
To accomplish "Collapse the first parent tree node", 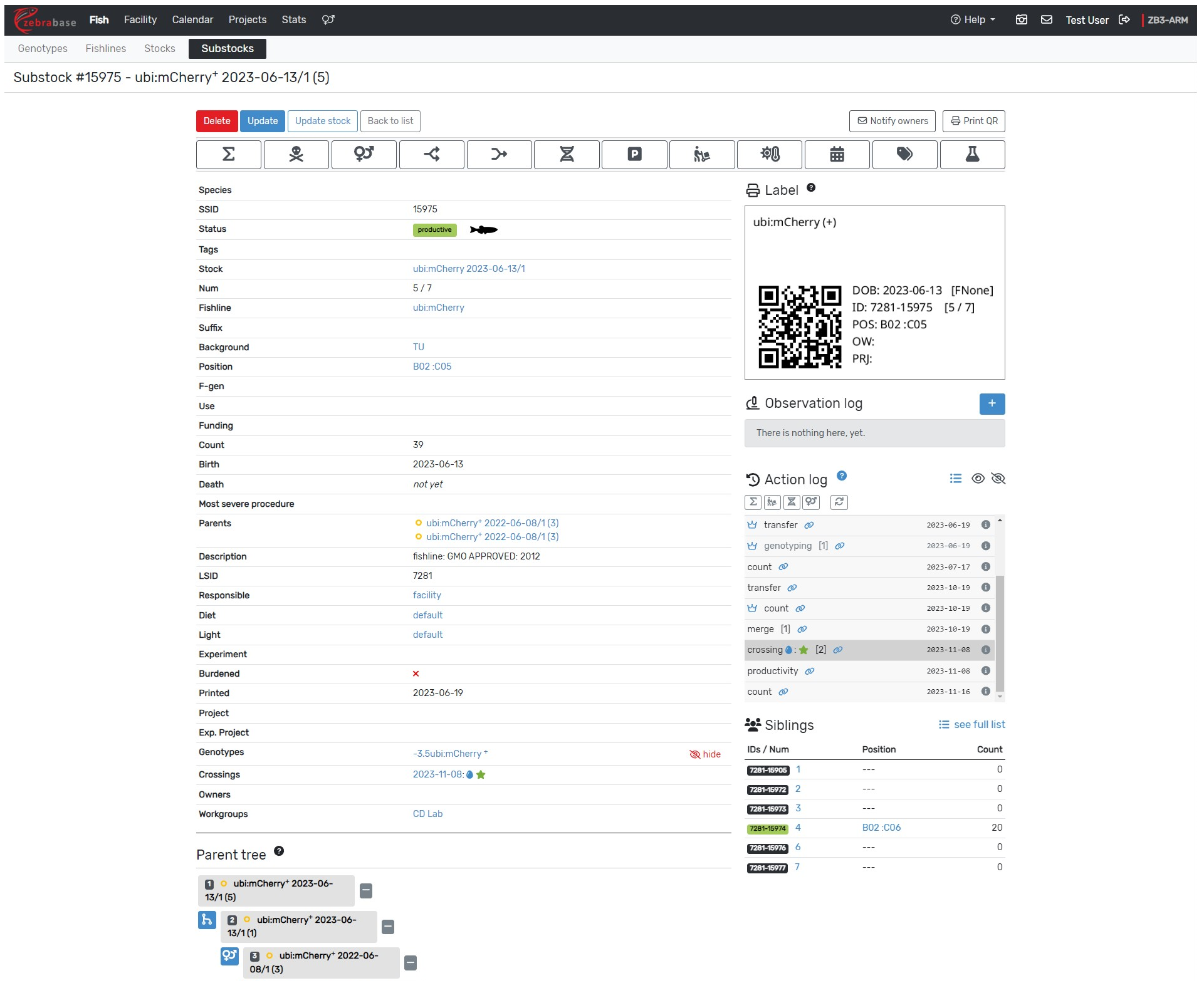I will [366, 890].
